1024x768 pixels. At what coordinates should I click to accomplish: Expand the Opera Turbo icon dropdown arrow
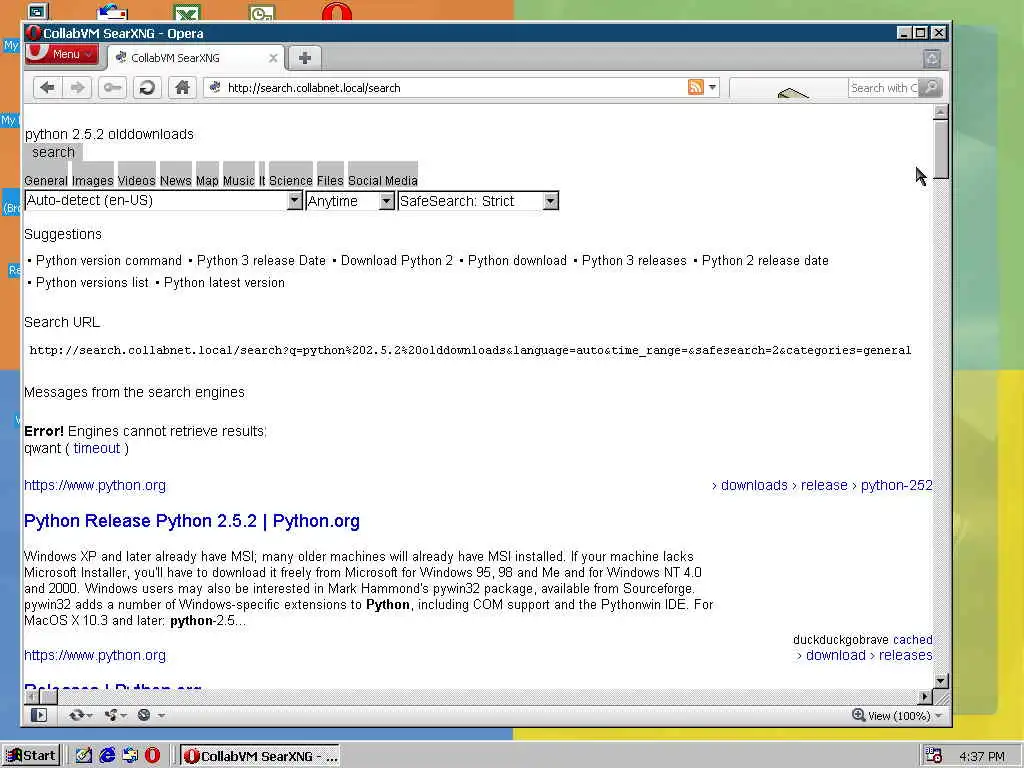click(161, 716)
